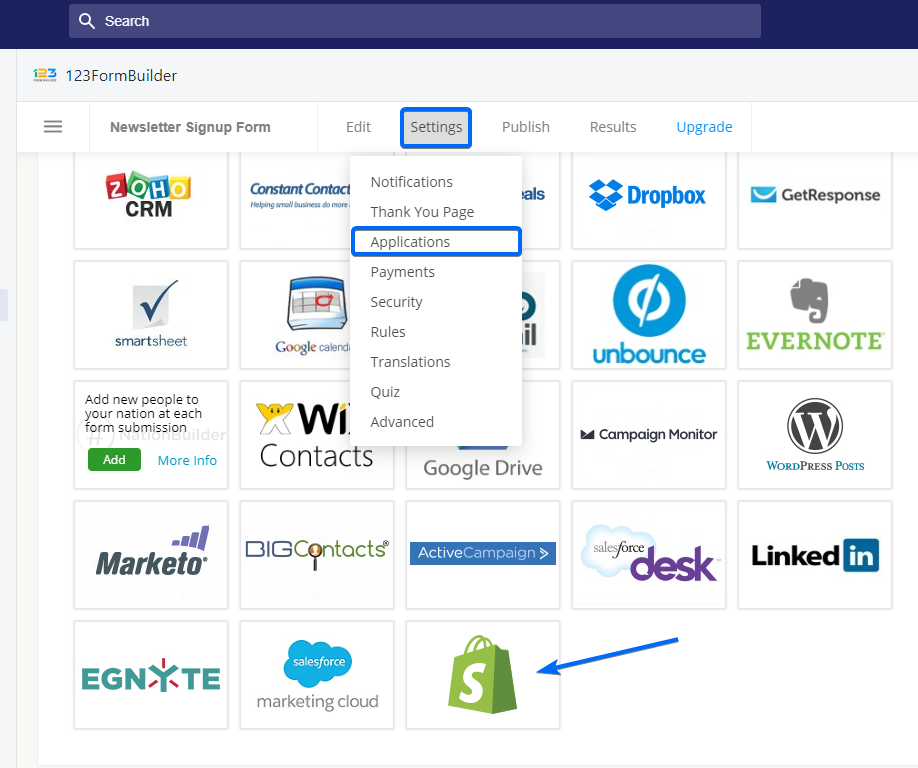Open More Info for NationBuilder
Image resolution: width=918 pixels, height=768 pixels.
click(187, 459)
